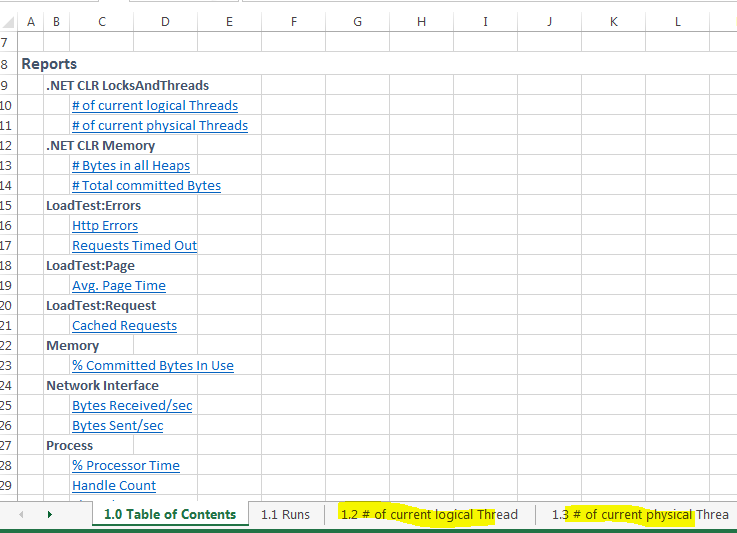This screenshot has width=737, height=533.
Task: Switch to '1.2 # of current logical Thread' tab
Action: coord(429,515)
